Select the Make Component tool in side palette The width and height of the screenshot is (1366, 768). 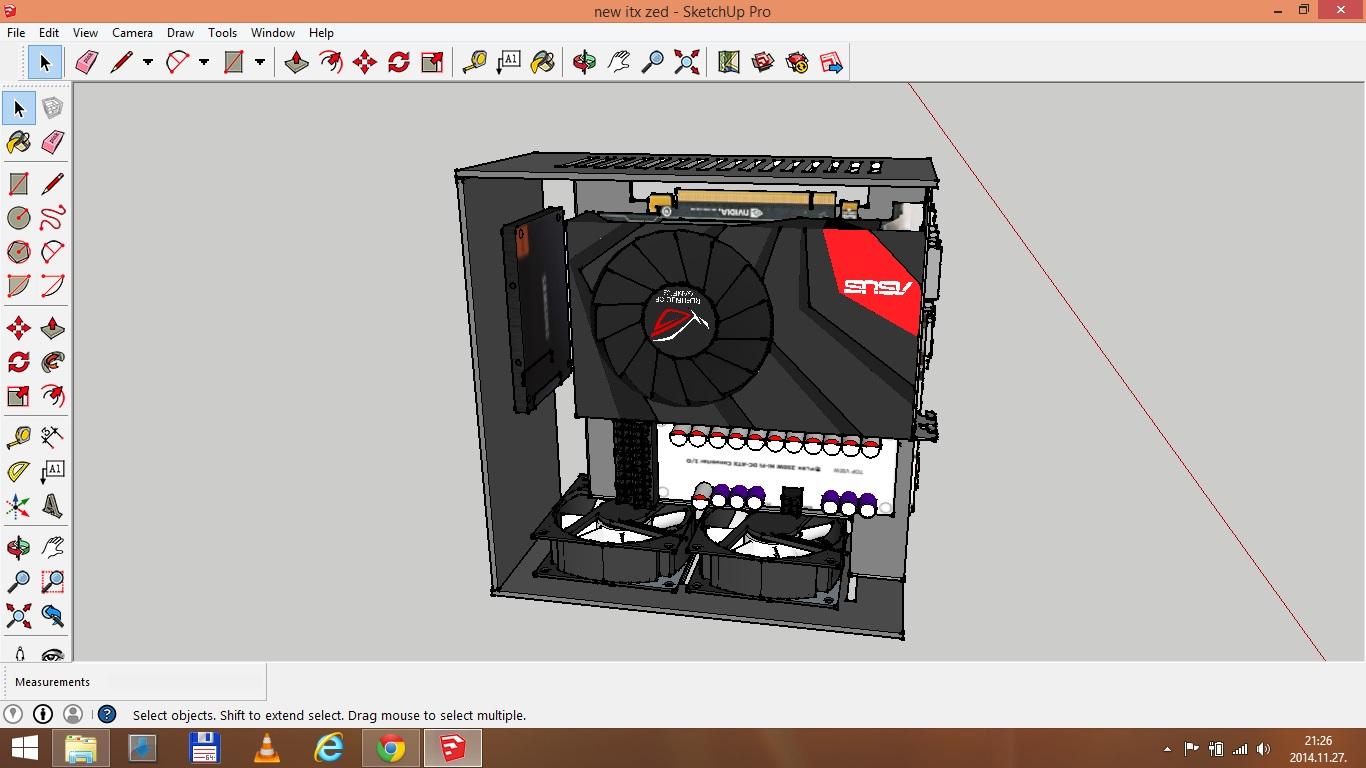pyautogui.click(x=53, y=108)
